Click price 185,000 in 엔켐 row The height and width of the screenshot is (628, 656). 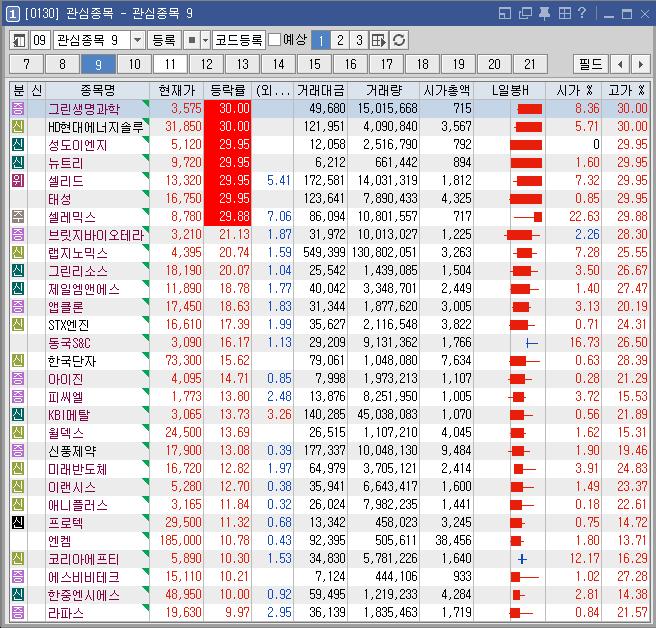pyautogui.click(x=181, y=540)
